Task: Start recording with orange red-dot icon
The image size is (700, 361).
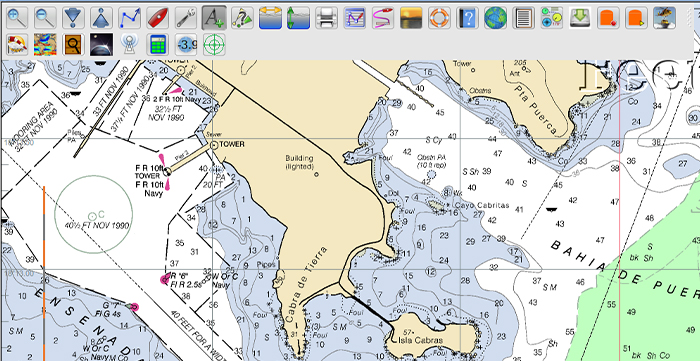Action: pyautogui.click(x=608, y=18)
